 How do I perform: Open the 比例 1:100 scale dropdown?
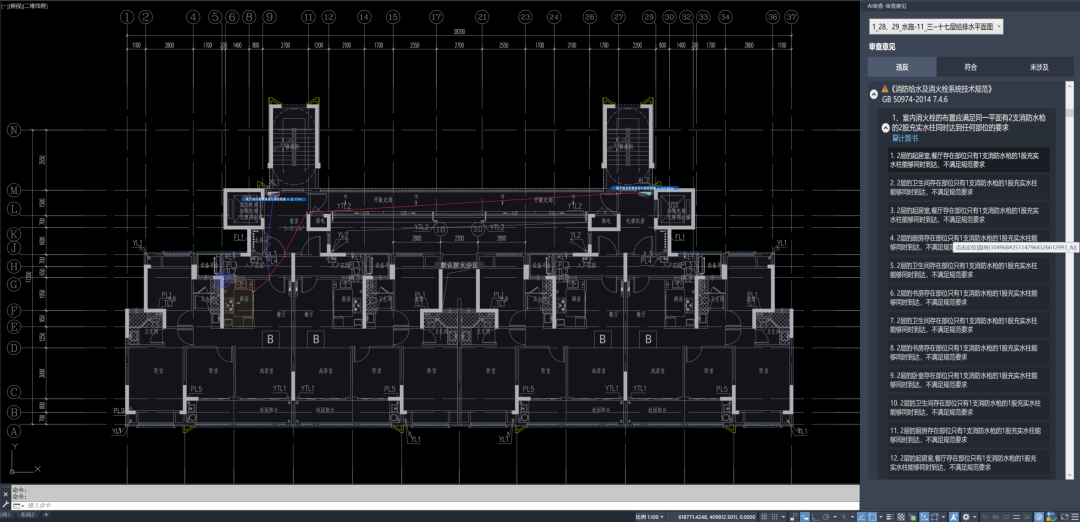650,516
